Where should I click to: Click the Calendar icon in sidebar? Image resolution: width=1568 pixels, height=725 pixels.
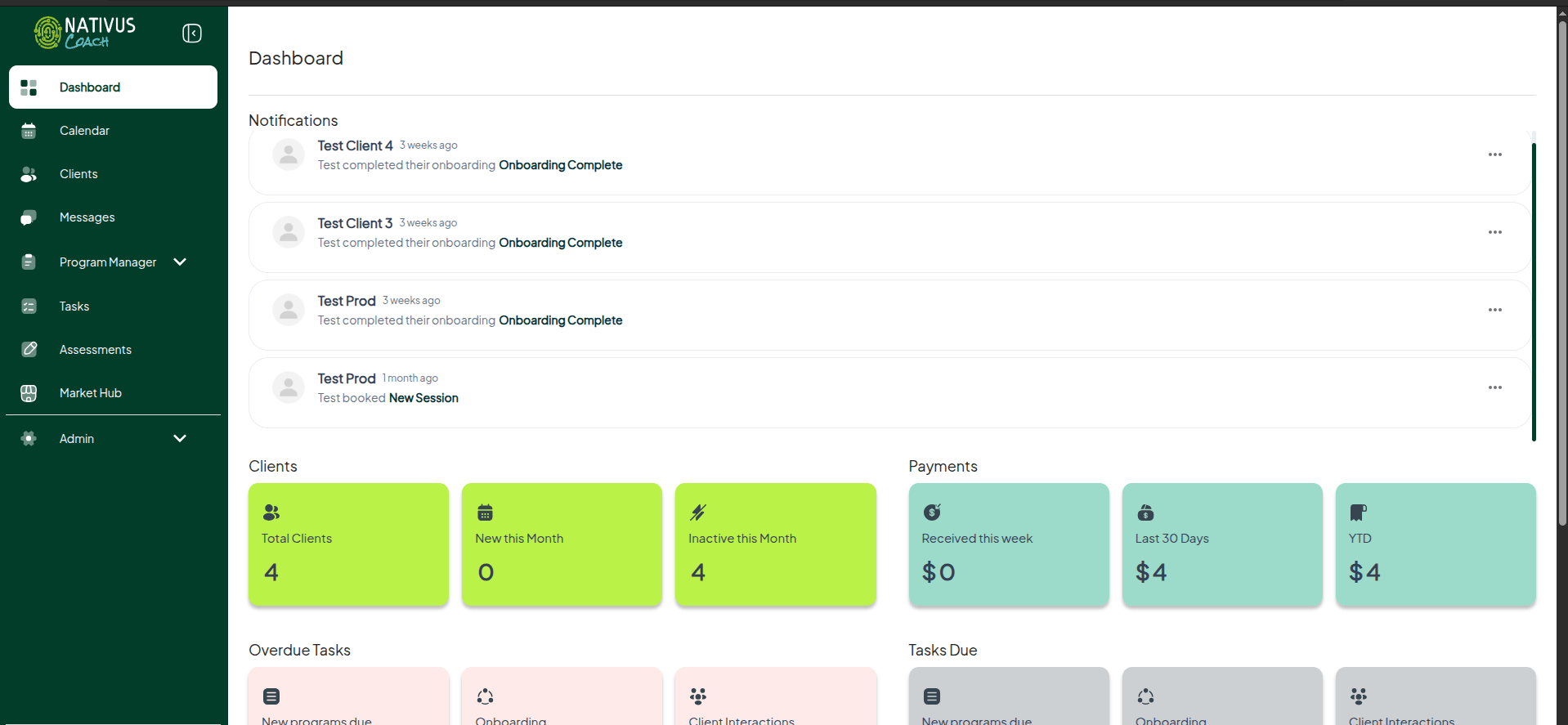click(29, 131)
